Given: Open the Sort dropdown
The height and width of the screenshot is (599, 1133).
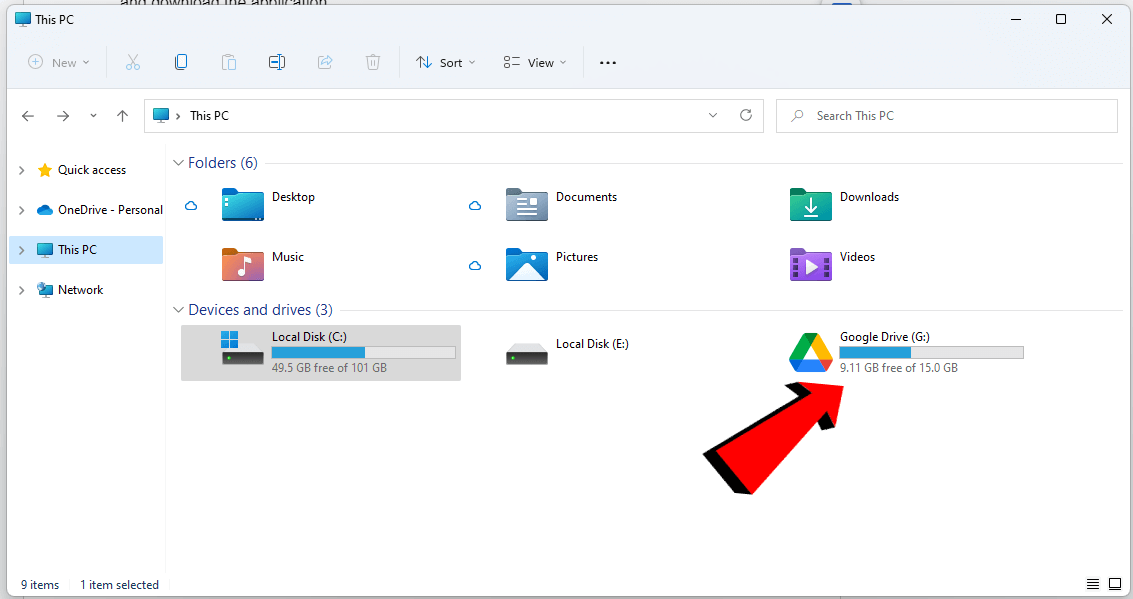Looking at the screenshot, I should click(444, 61).
